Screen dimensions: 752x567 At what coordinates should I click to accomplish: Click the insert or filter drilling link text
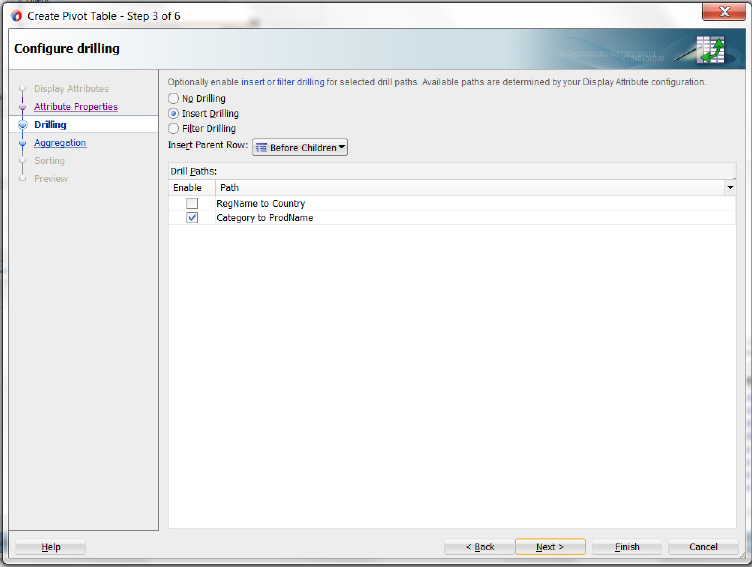pos(282,82)
